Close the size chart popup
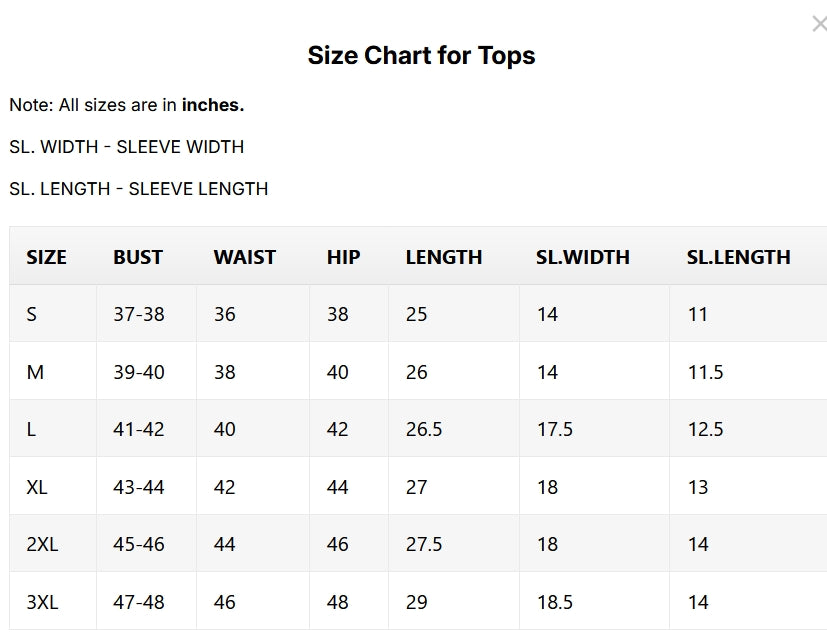 pos(819,24)
